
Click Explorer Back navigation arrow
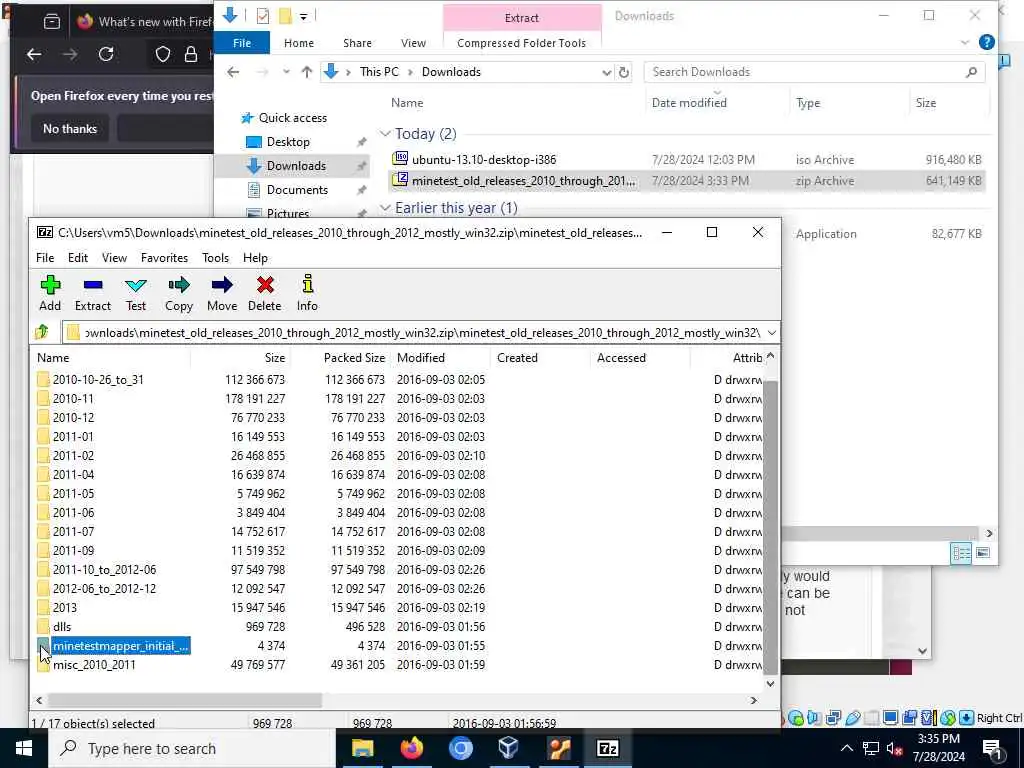233,72
